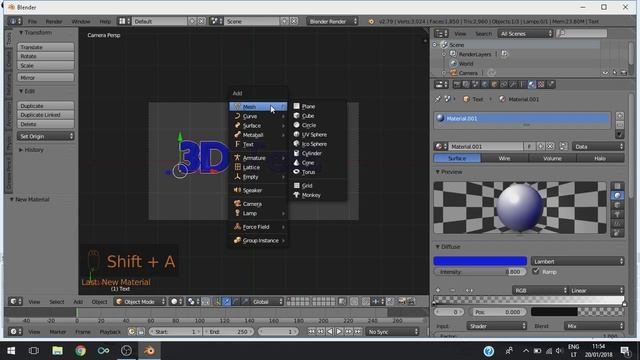Uncheck the Ramp checkbox under Diffuse
The image size is (640, 360).
point(536,271)
